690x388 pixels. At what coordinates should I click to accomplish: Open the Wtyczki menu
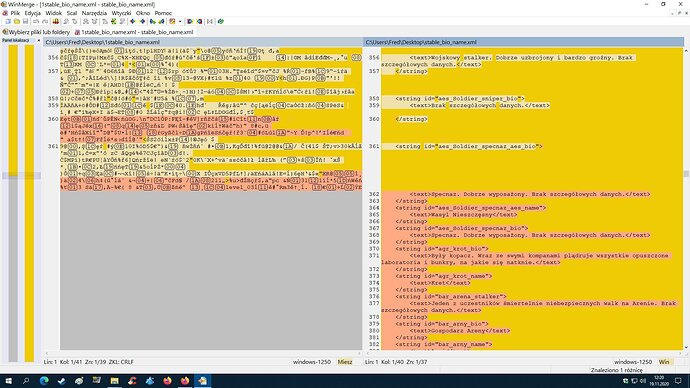pyautogui.click(x=121, y=13)
